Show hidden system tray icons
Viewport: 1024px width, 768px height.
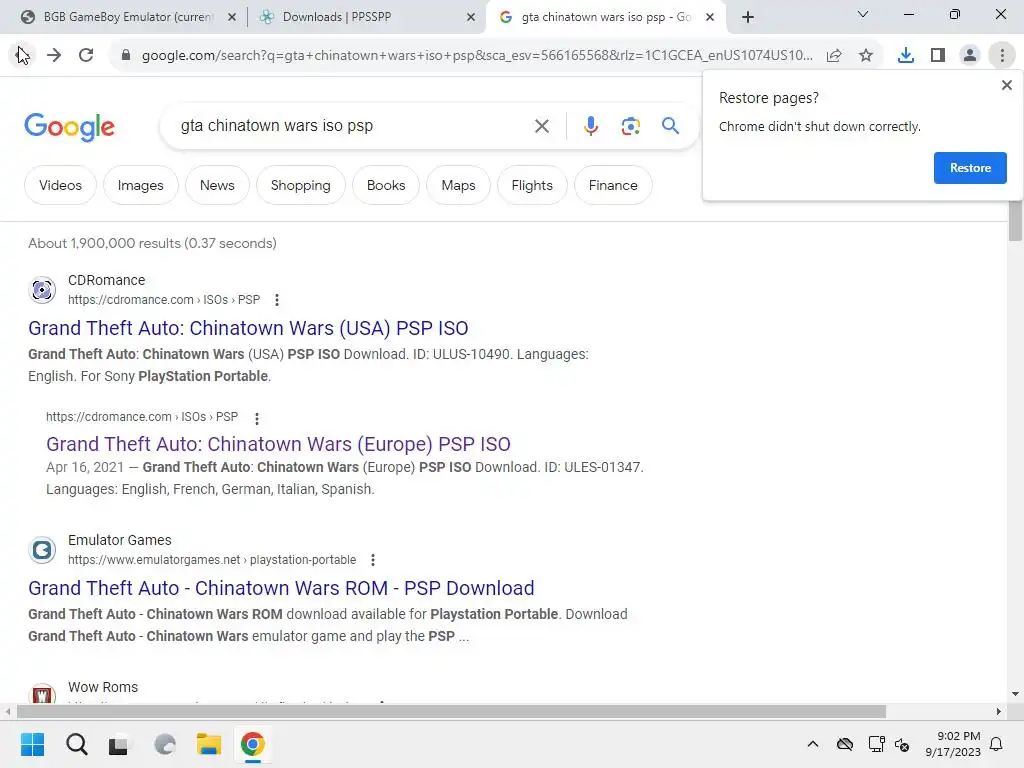pyautogui.click(x=812, y=744)
